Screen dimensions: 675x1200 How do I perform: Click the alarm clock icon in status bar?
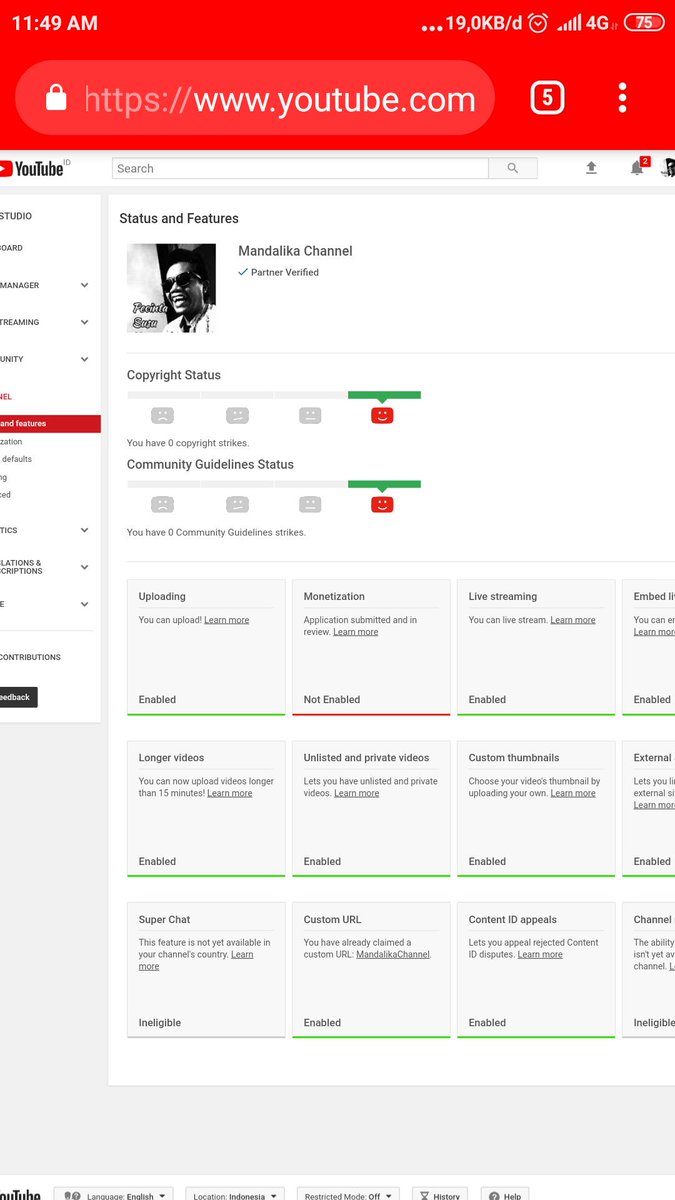538,23
